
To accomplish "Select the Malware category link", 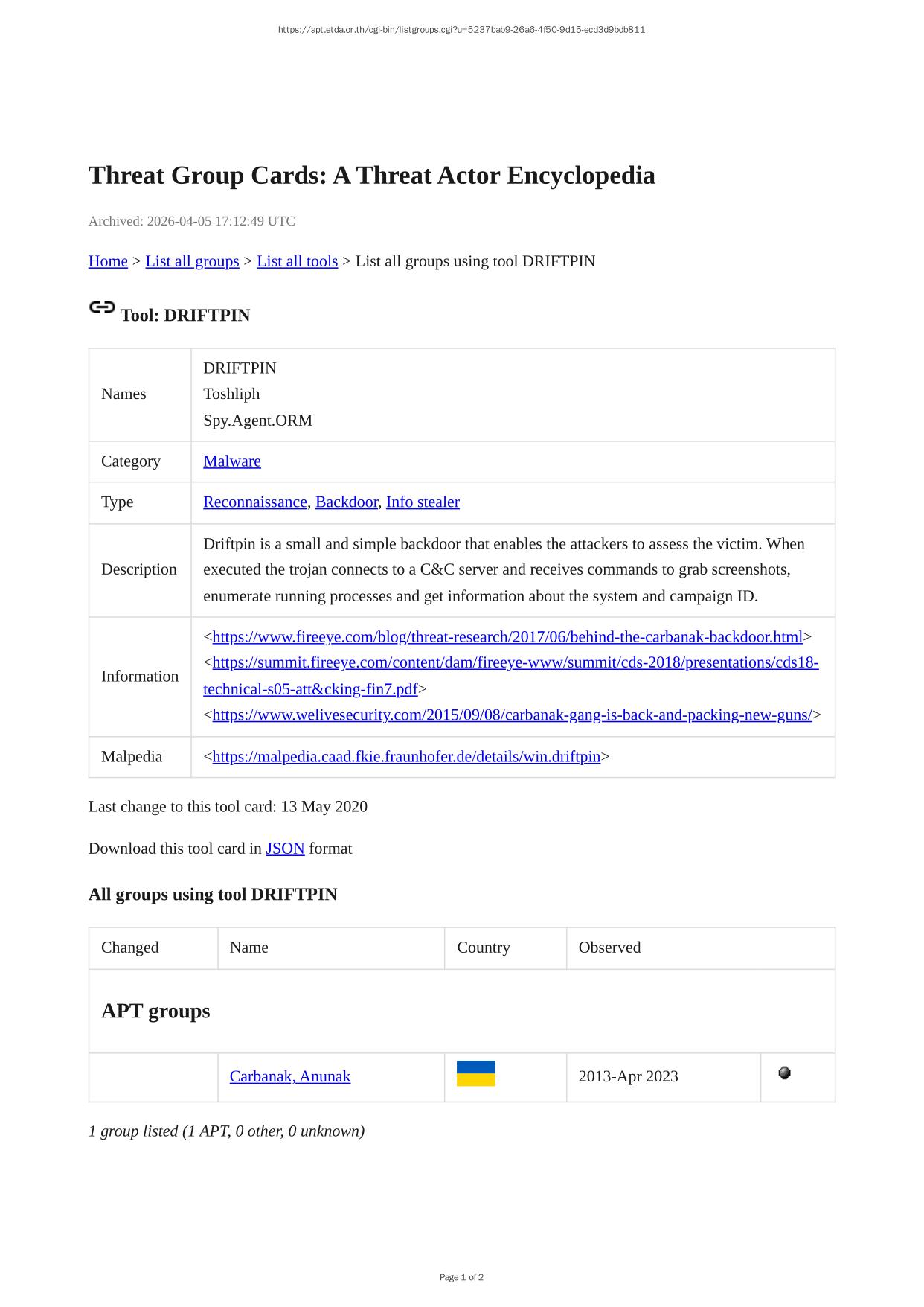I will click(x=232, y=461).
